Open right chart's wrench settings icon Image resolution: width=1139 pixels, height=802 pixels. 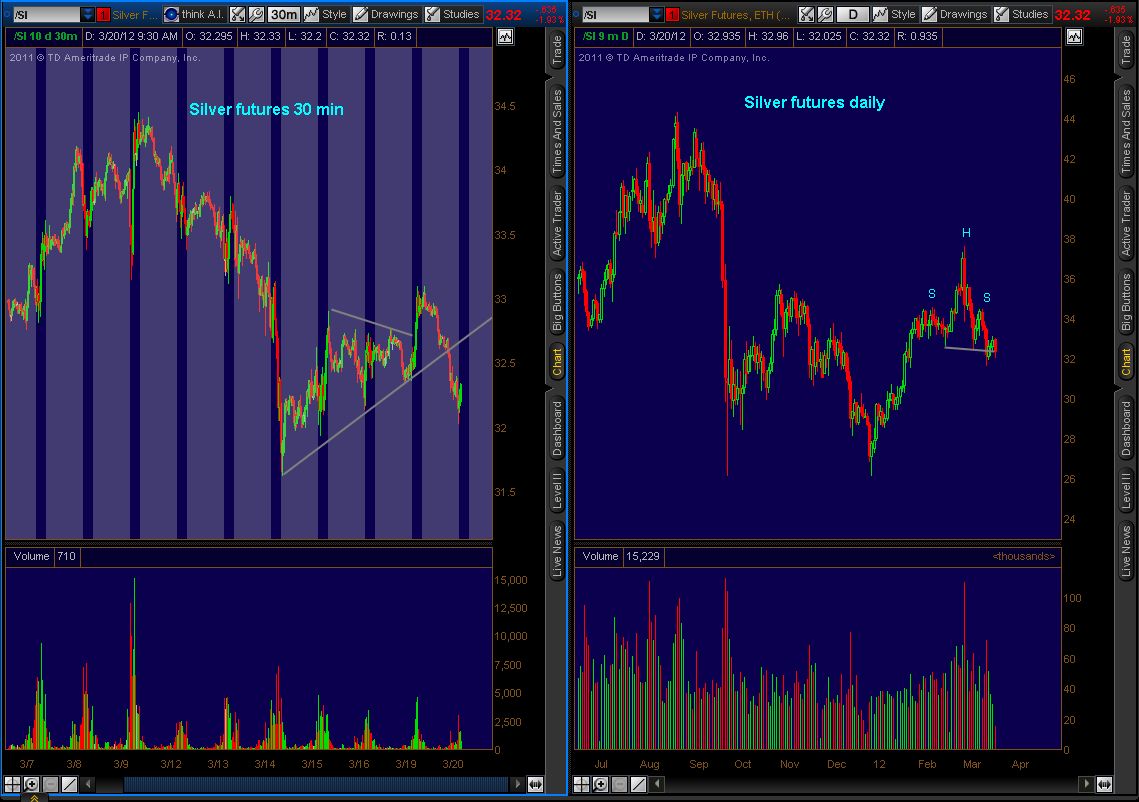824,14
